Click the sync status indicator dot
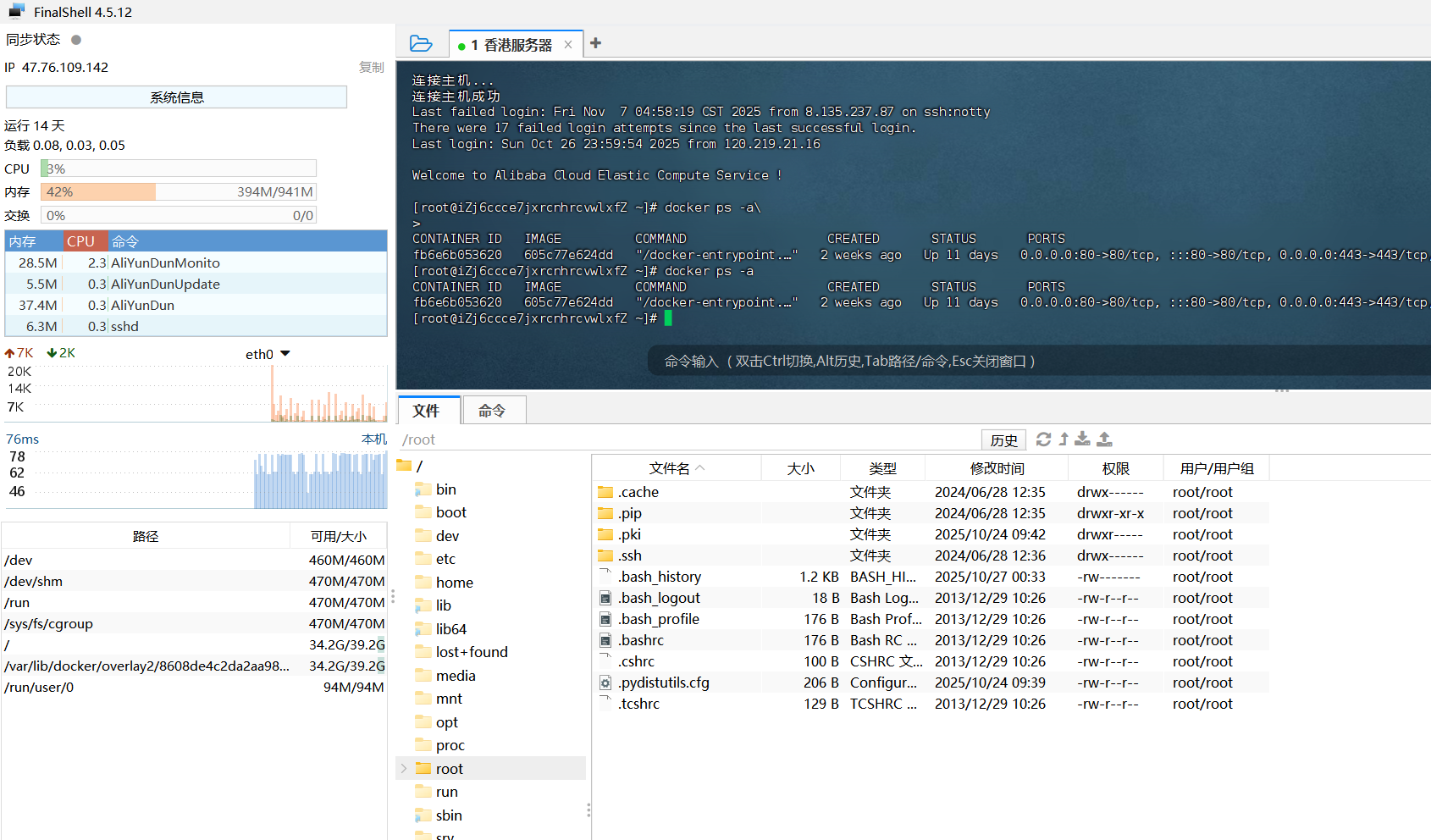Image resolution: width=1431 pixels, height=840 pixels. click(x=76, y=40)
